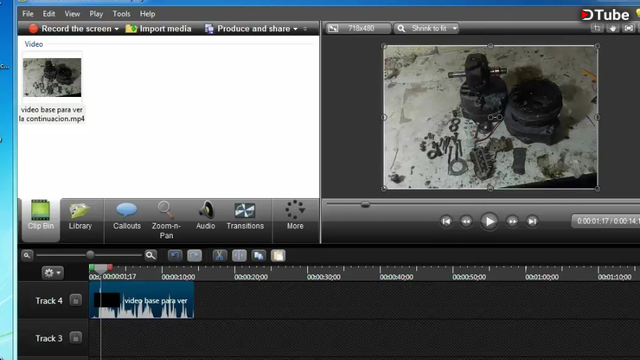Click the zoom in magnifier on timeline
Screen dimensions: 640x360
click(151, 256)
